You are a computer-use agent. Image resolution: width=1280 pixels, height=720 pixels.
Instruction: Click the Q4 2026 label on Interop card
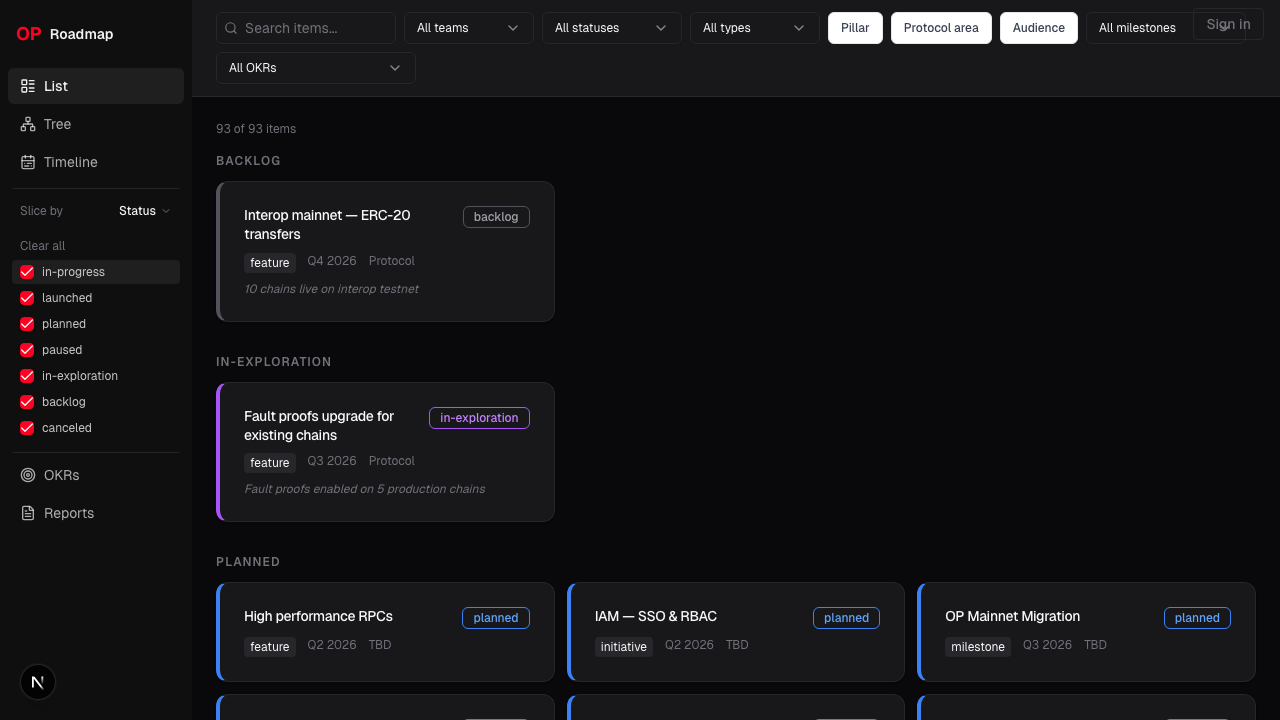point(332,261)
